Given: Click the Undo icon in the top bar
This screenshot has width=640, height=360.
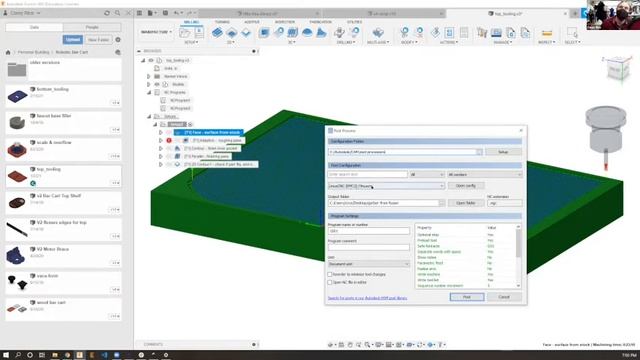Looking at the screenshot, I should [176, 13].
